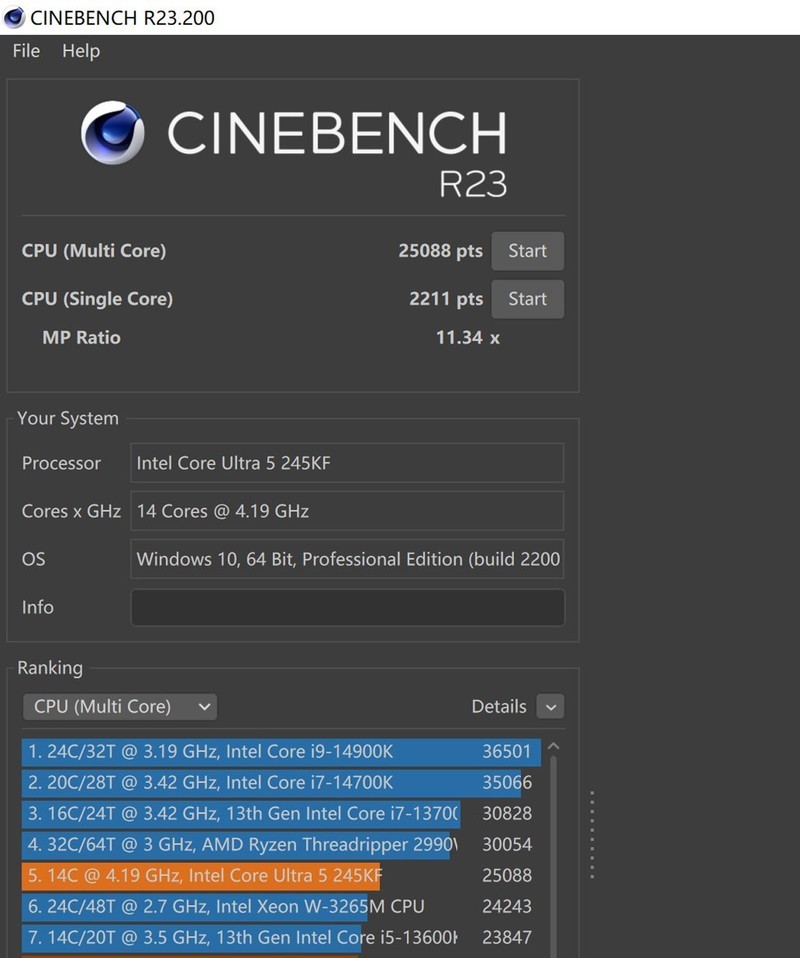This screenshot has height=958, width=800.
Task: Open the Help menu
Action: [x=81, y=51]
